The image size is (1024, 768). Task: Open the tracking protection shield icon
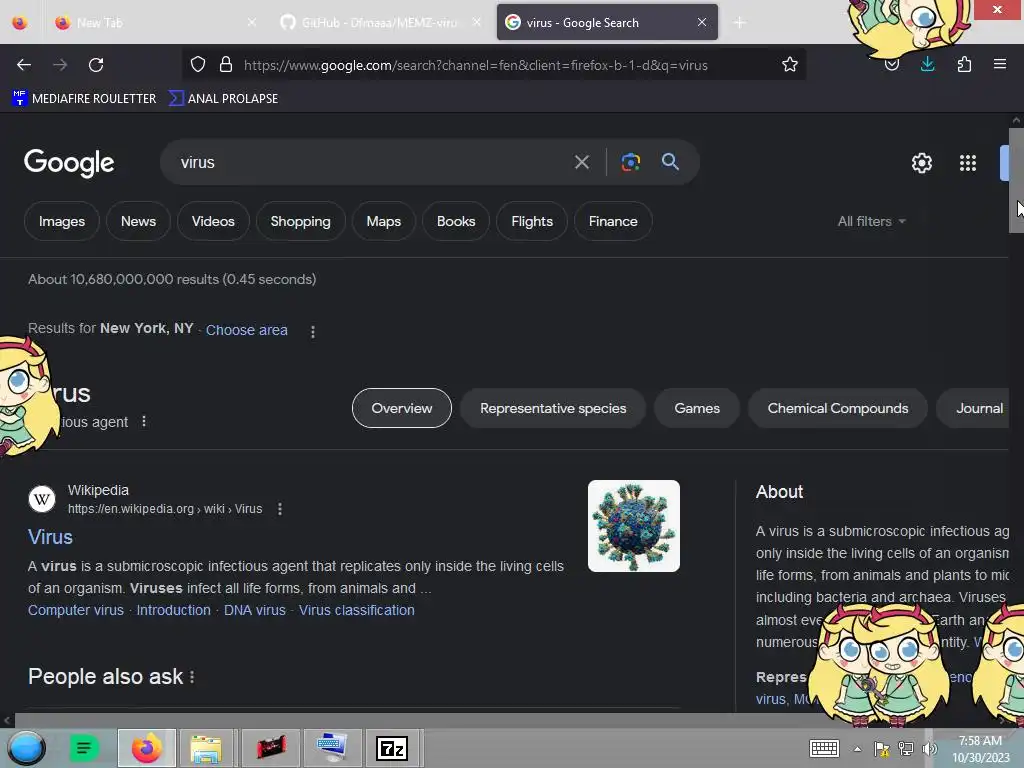coord(198,65)
